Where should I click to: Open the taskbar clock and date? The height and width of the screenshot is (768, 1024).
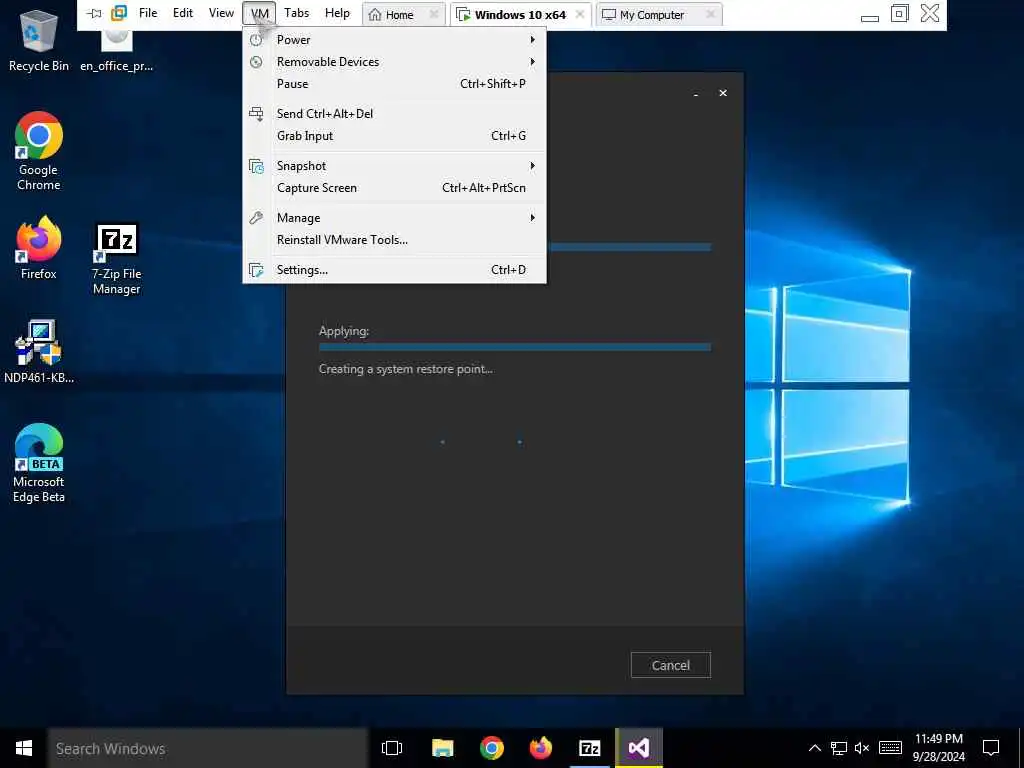tap(938, 748)
